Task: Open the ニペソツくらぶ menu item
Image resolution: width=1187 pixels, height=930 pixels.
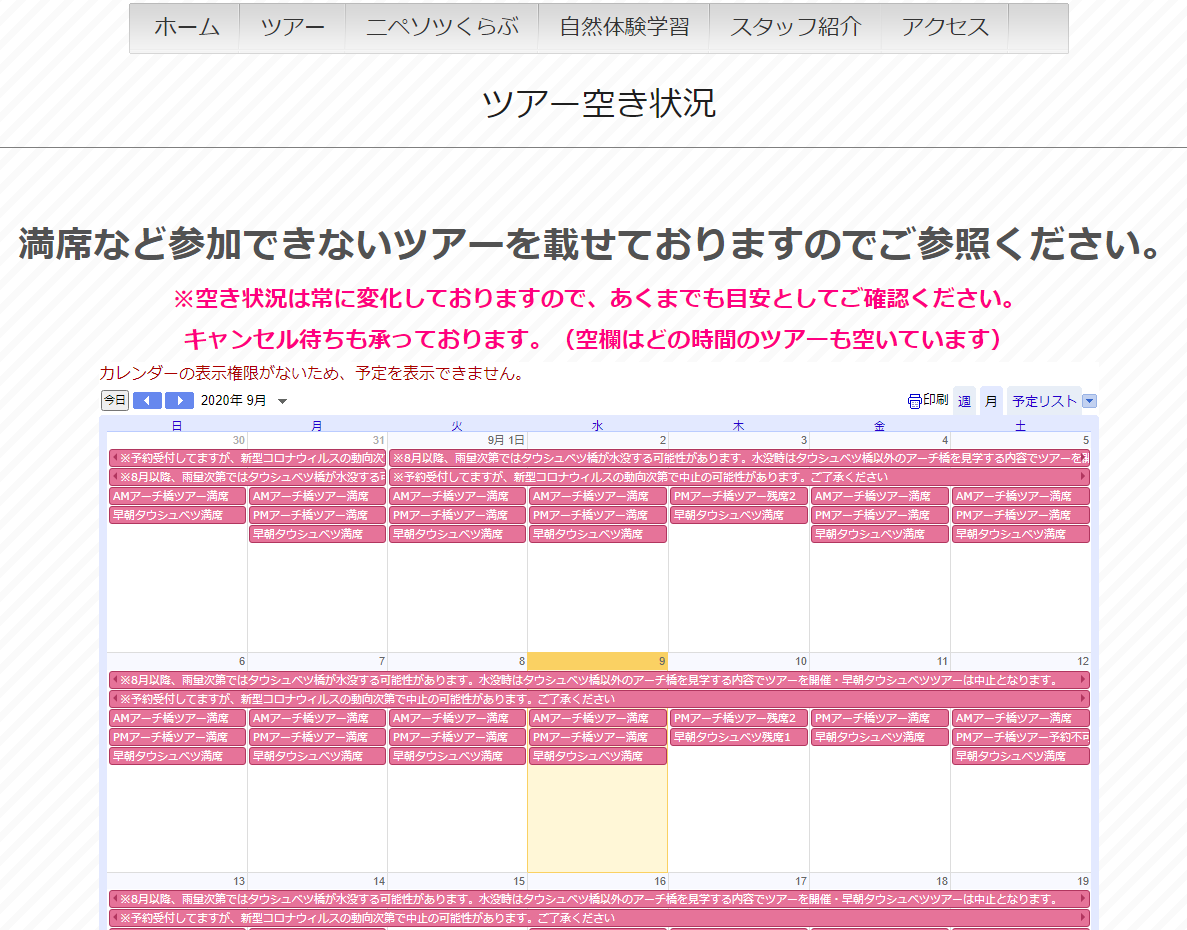Action: 442,28
